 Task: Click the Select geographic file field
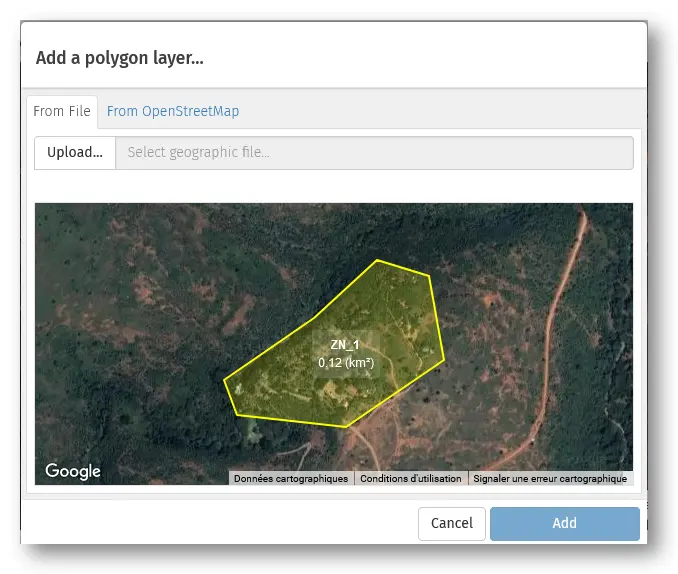tap(374, 153)
